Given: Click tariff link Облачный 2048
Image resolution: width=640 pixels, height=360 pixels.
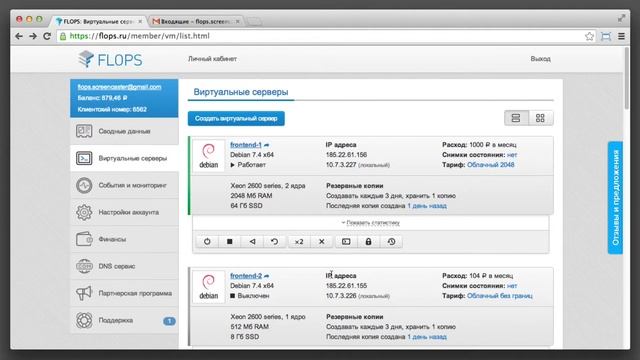Looking at the screenshot, I should [490, 165].
